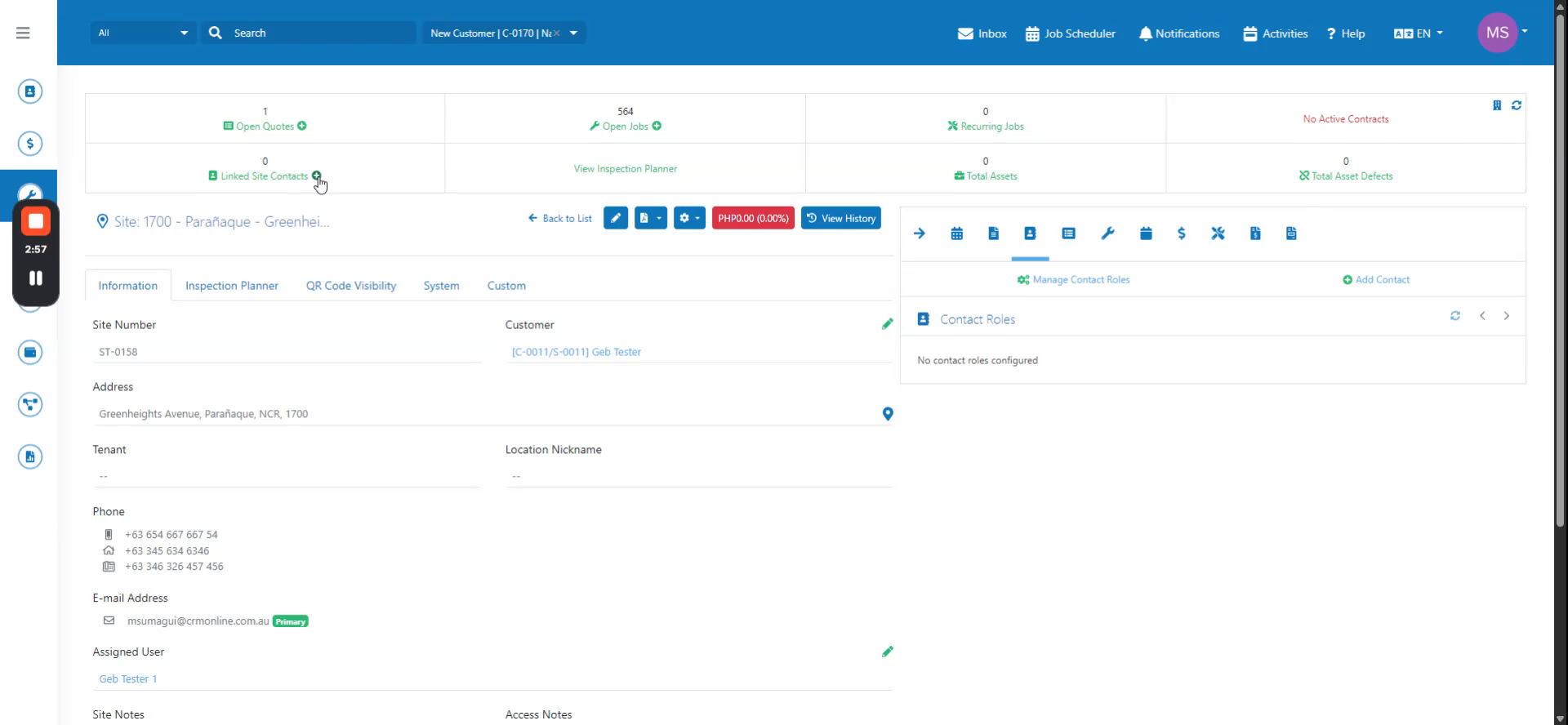Click the search magnifier icon
This screenshot has height=725, width=1568.
pos(216,33)
